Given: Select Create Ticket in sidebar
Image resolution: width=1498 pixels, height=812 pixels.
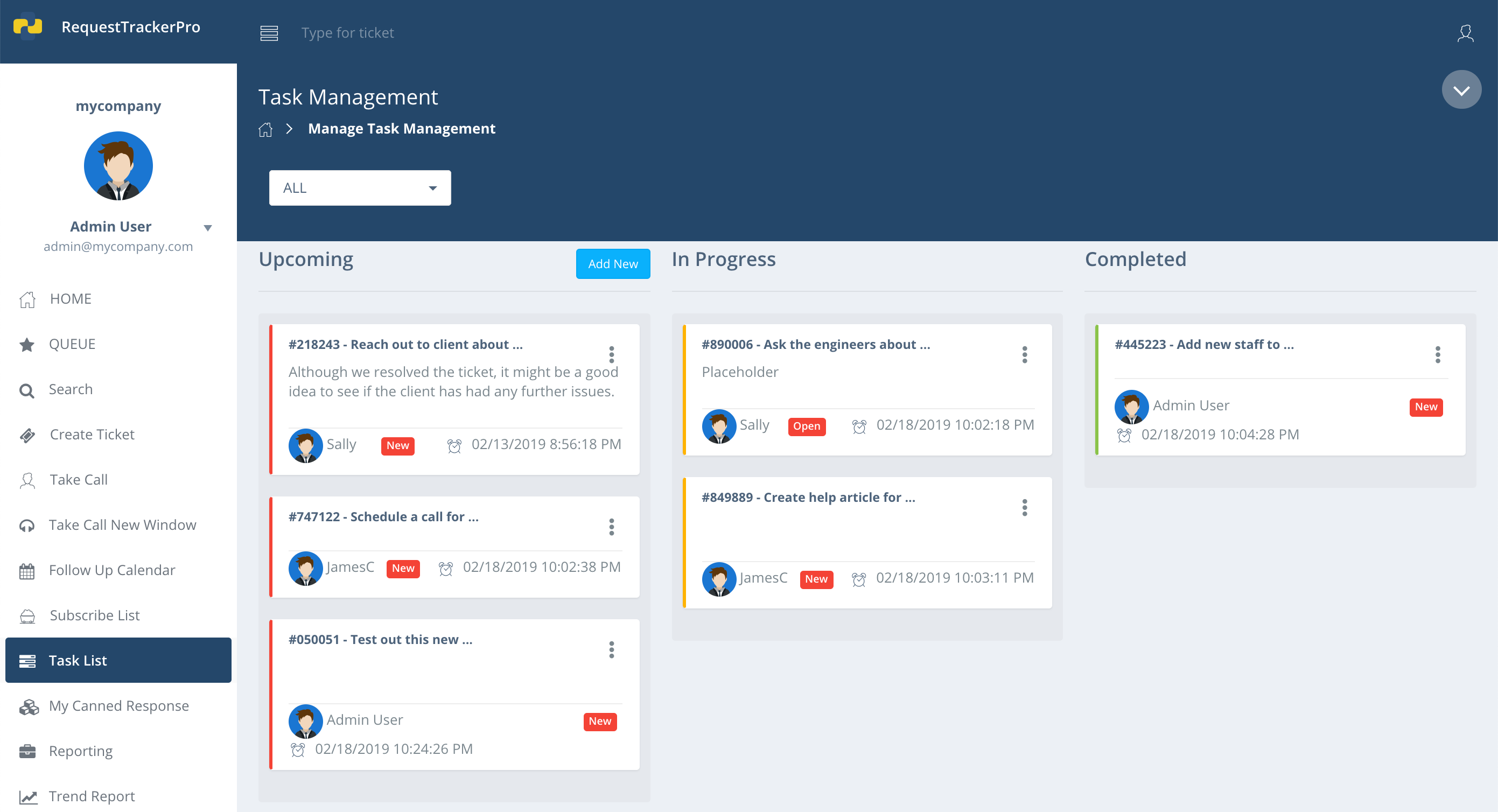Looking at the screenshot, I should [118, 435].
